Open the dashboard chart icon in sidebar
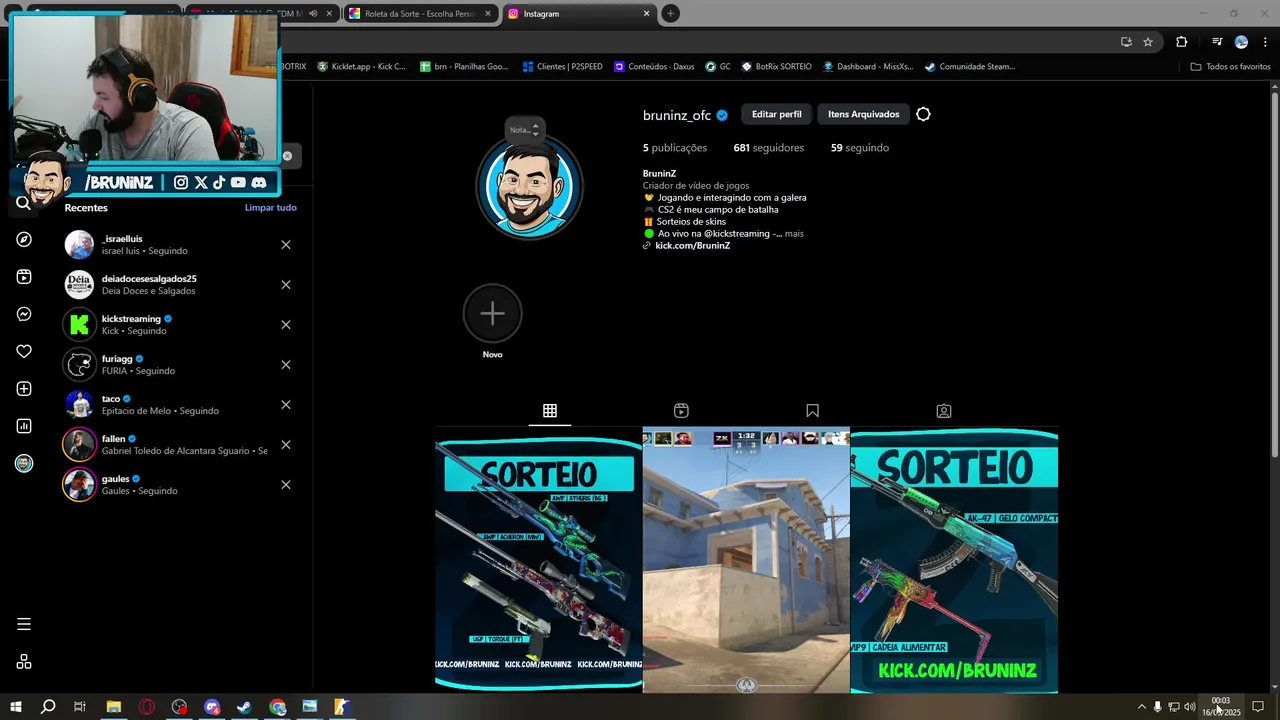 pos(24,426)
